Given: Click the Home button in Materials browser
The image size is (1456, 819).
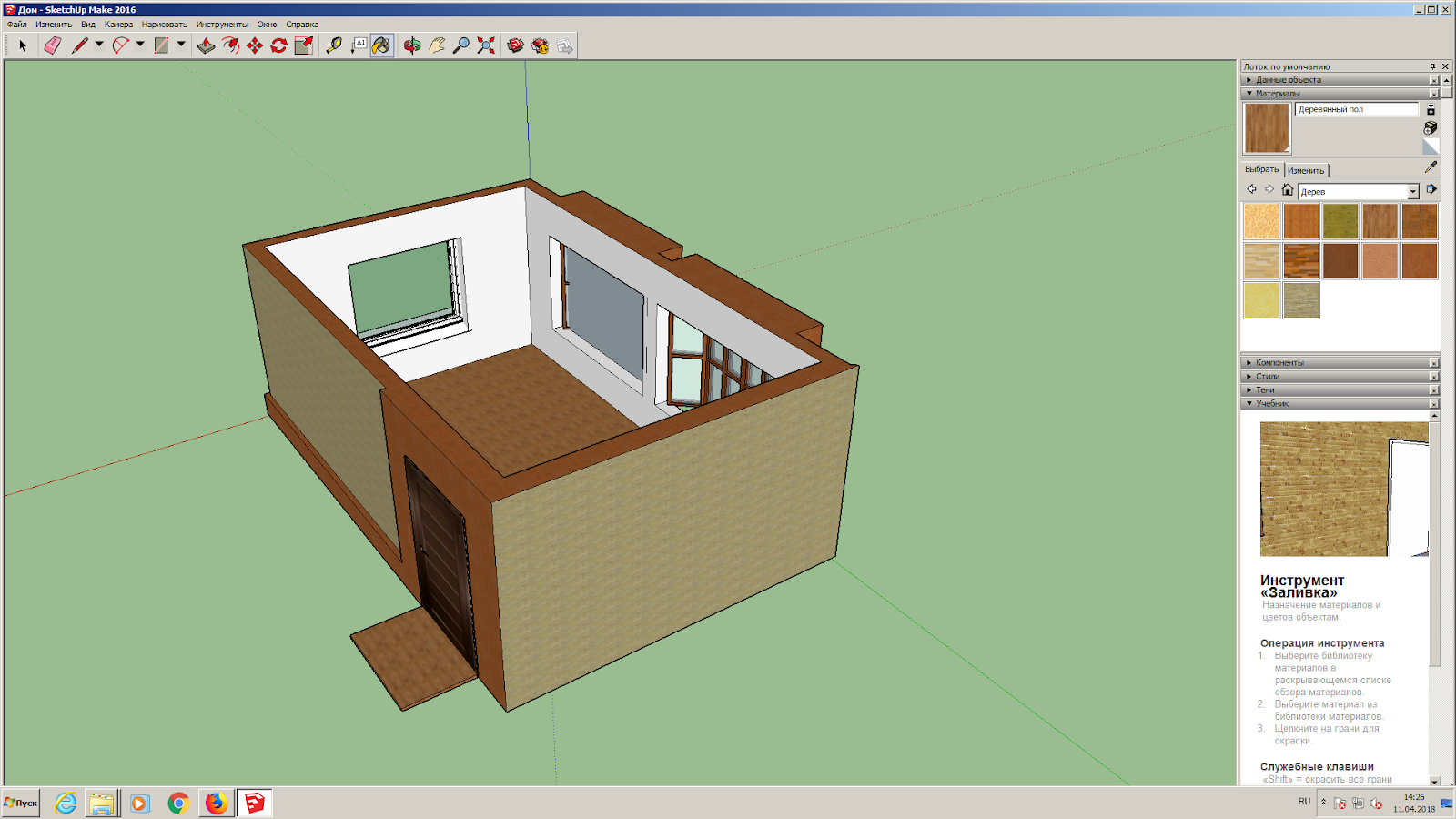Looking at the screenshot, I should click(x=1289, y=191).
